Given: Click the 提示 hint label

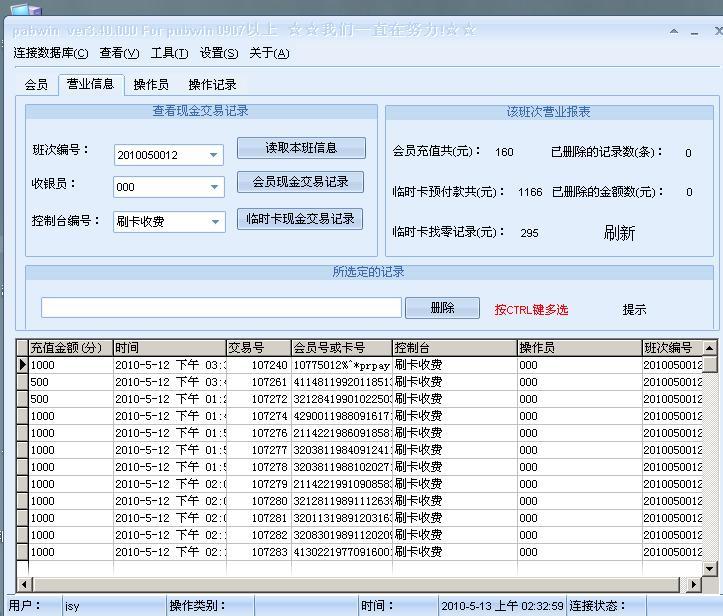Looking at the screenshot, I should coord(634,309).
